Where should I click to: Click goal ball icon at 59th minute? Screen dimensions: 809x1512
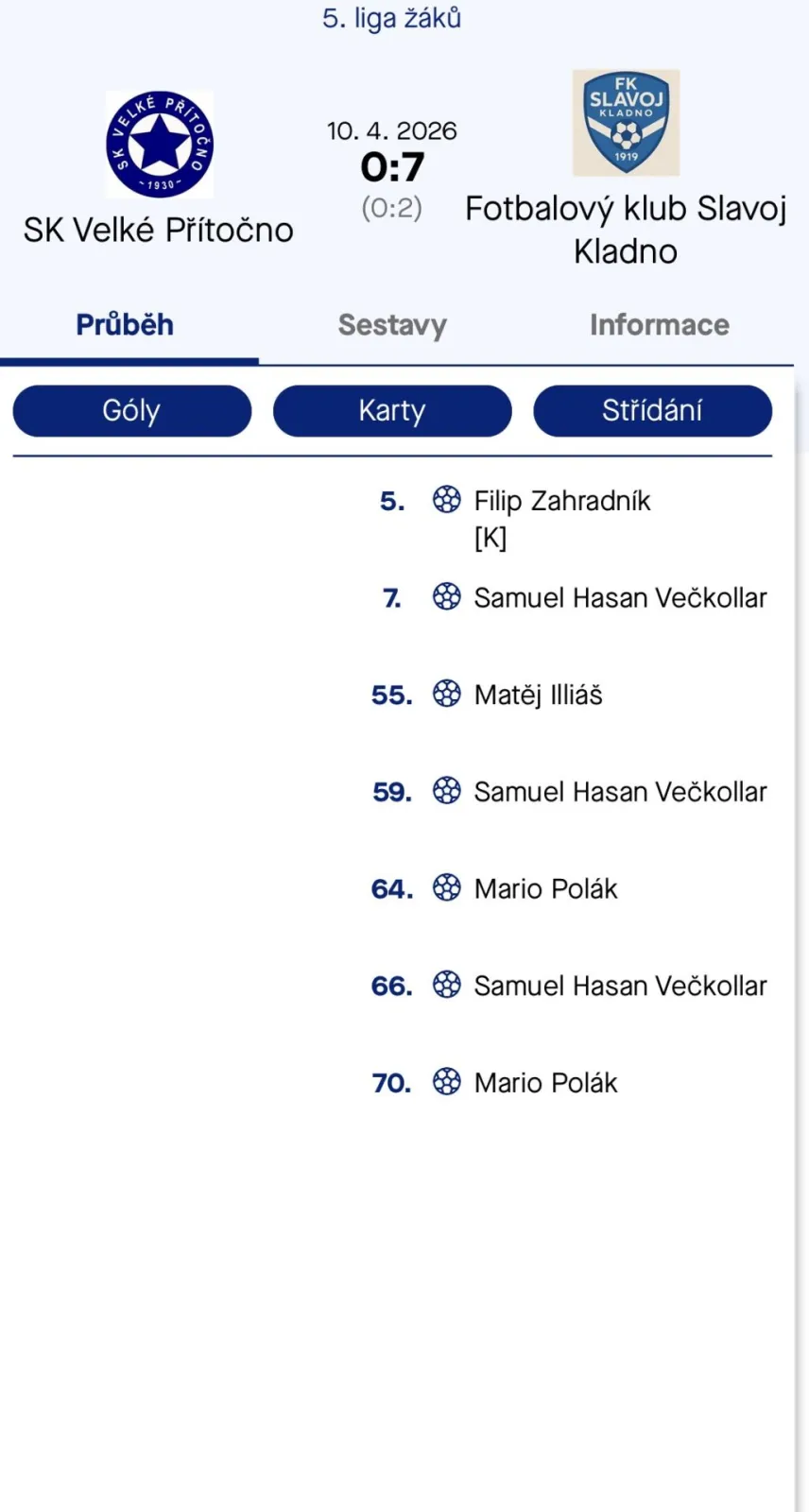coord(446,790)
